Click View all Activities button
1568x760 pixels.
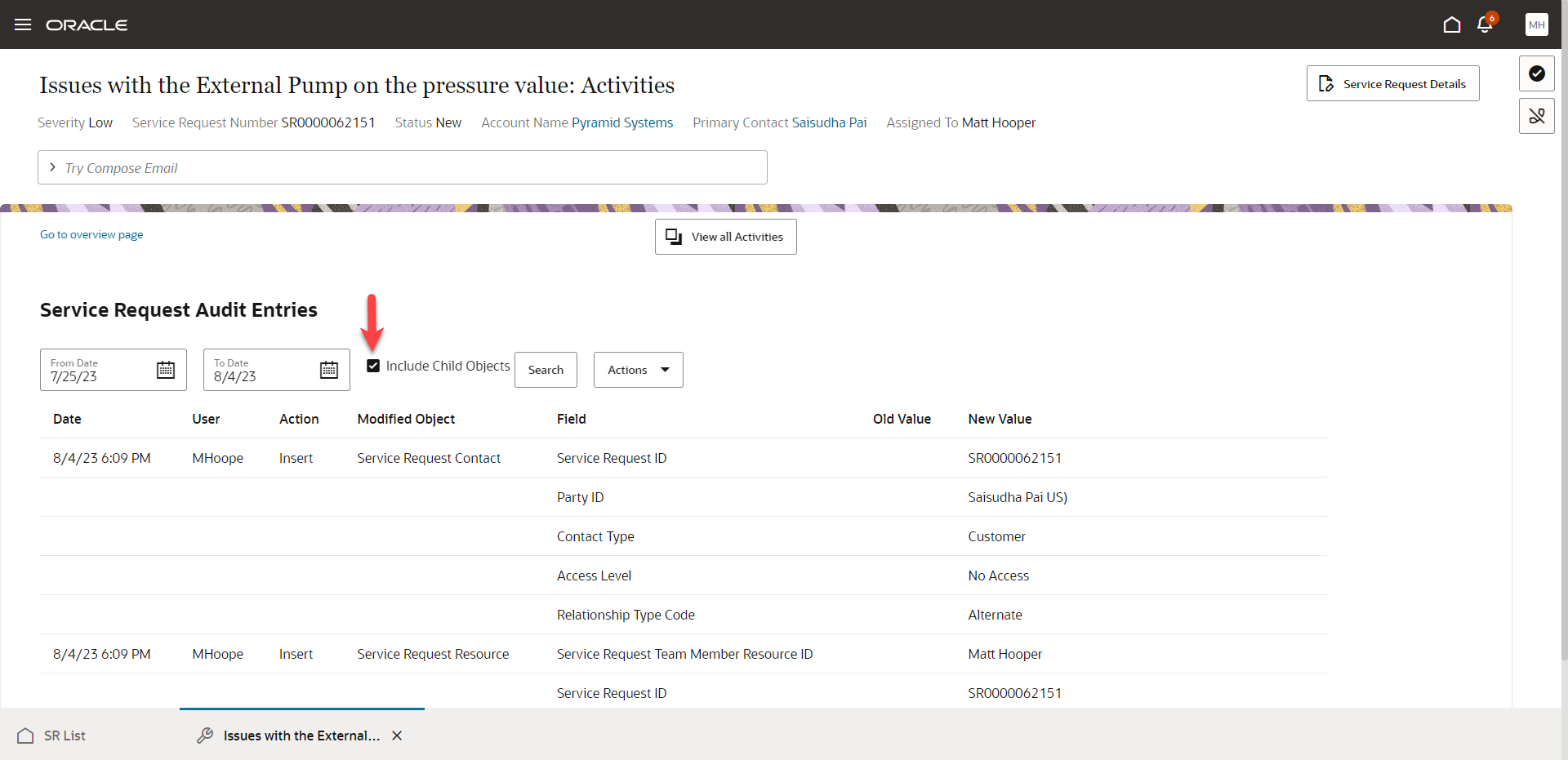click(x=725, y=237)
